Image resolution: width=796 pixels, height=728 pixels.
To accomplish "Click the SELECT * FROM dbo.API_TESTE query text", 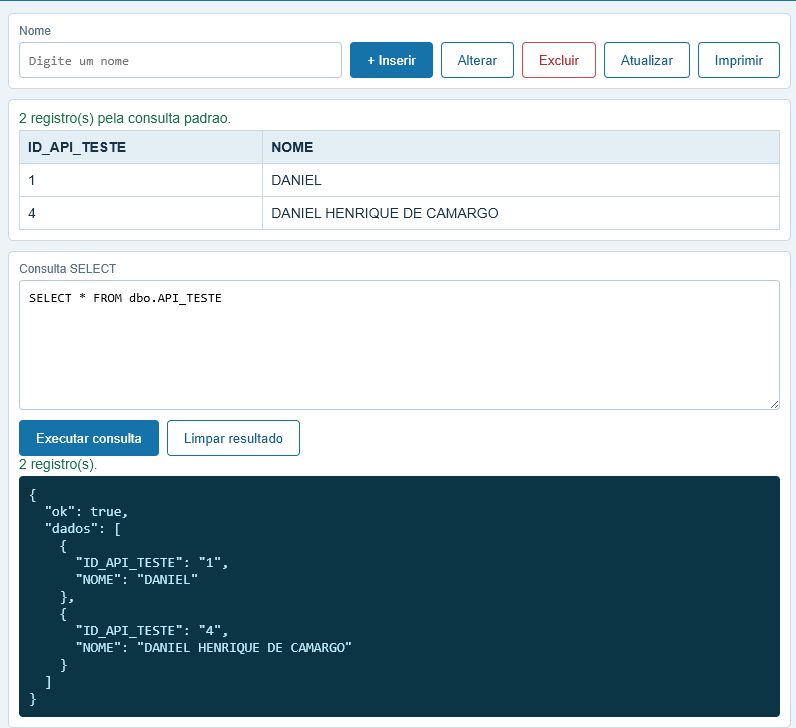I will click(x=125, y=298).
